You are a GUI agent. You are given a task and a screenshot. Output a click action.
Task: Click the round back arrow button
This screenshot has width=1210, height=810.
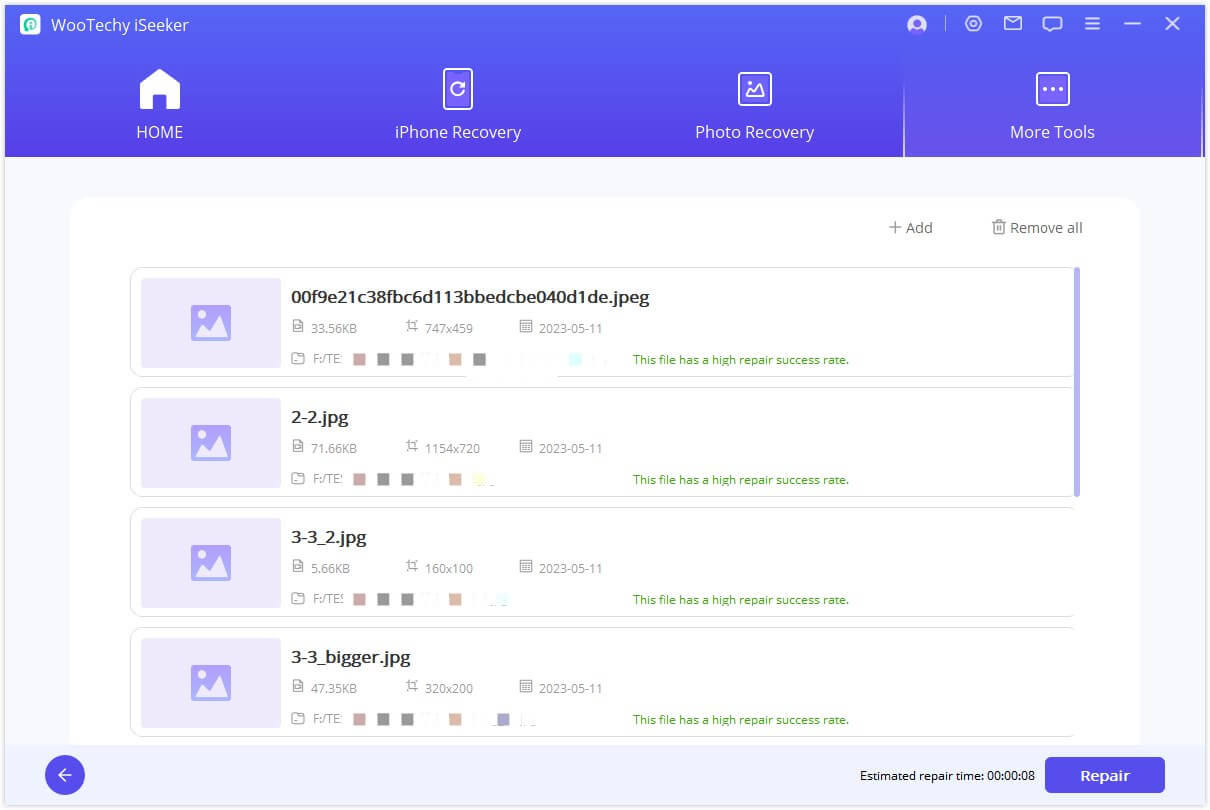click(x=65, y=775)
